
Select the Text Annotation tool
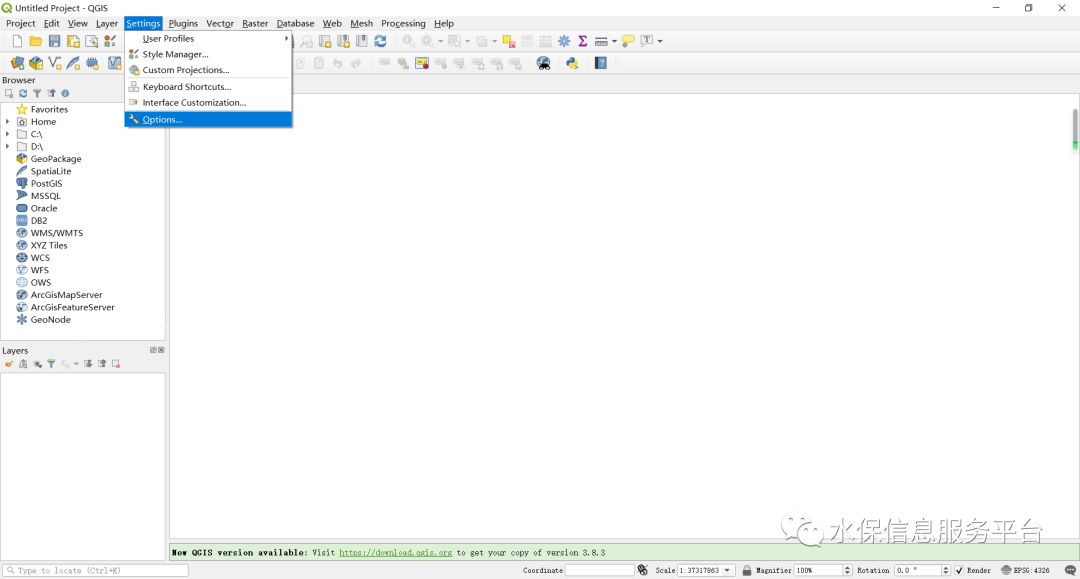[646, 41]
